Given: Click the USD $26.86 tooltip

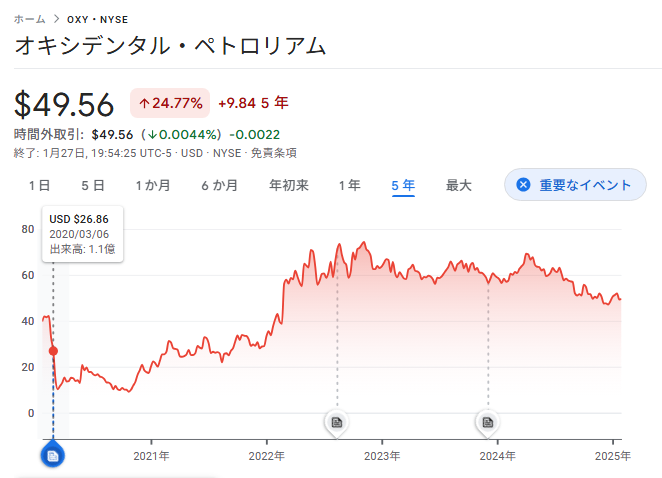Looking at the screenshot, I should click(83, 233).
